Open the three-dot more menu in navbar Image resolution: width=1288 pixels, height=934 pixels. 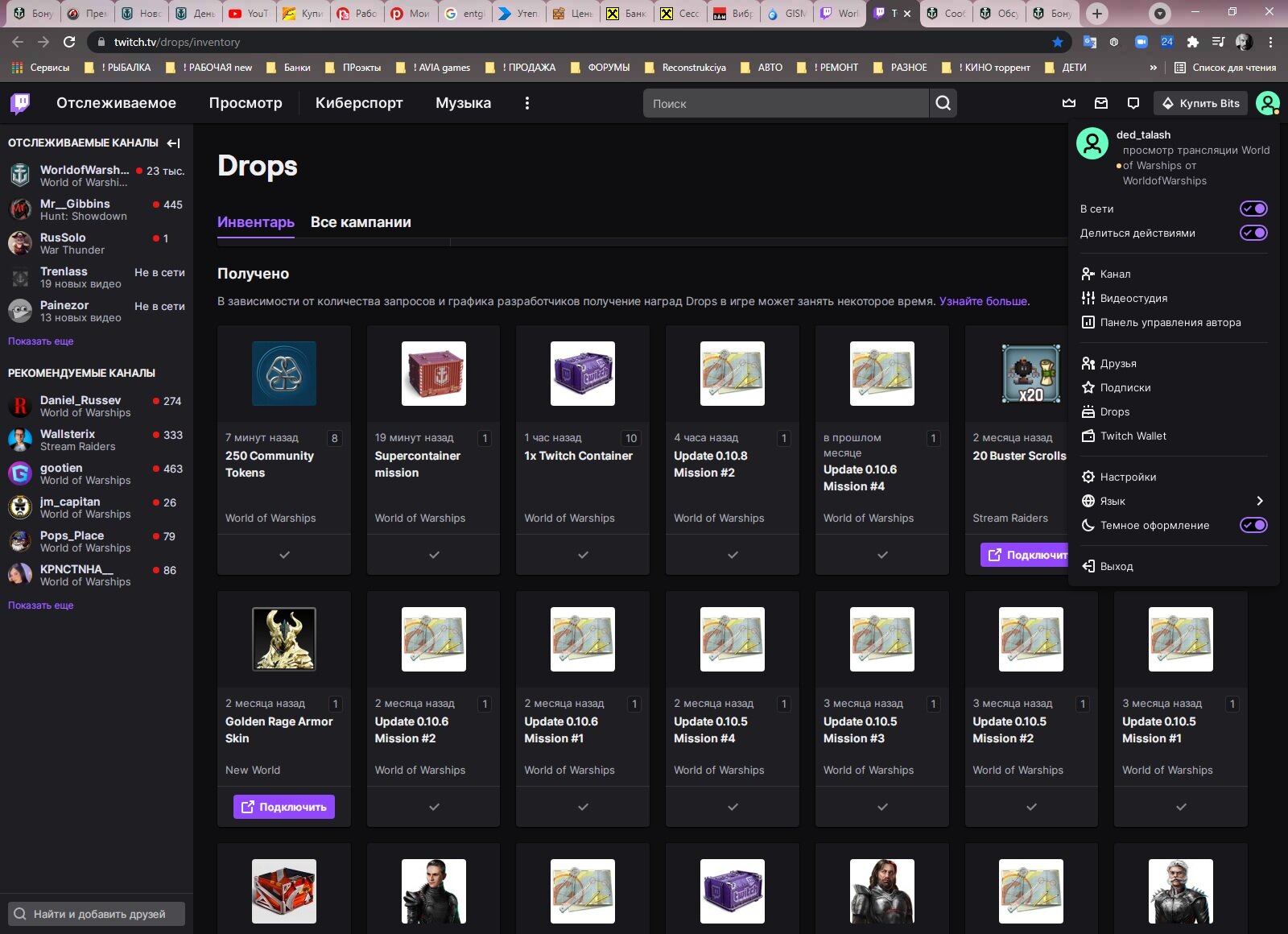(x=527, y=103)
